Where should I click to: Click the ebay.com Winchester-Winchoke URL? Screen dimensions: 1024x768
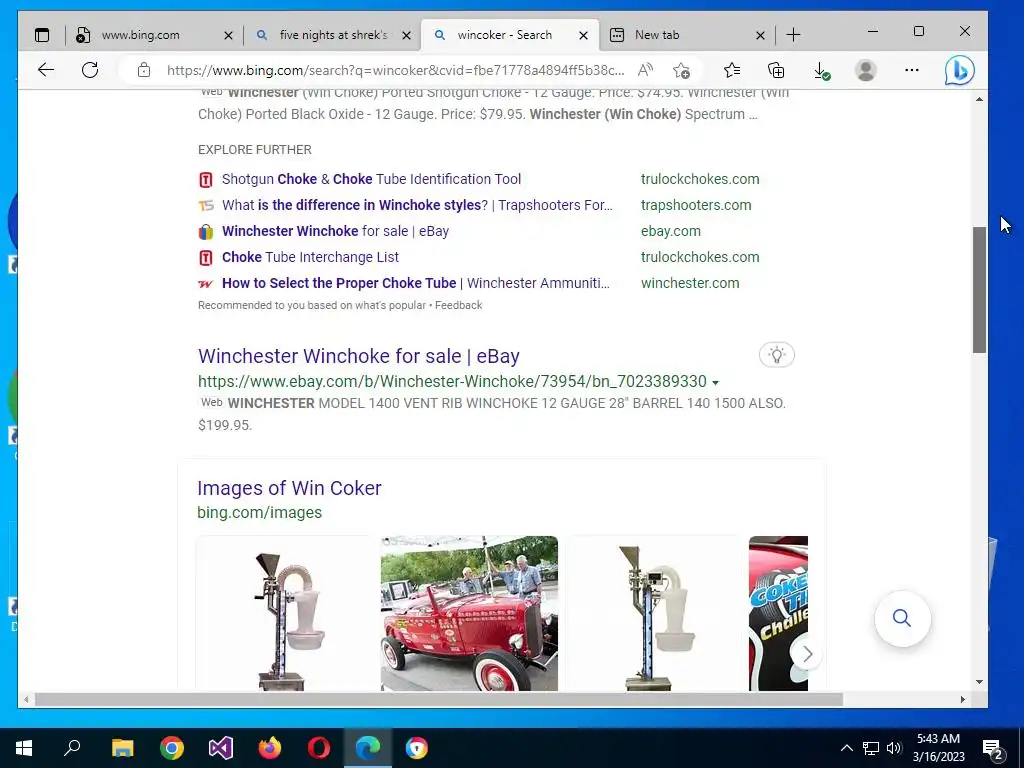(452, 381)
